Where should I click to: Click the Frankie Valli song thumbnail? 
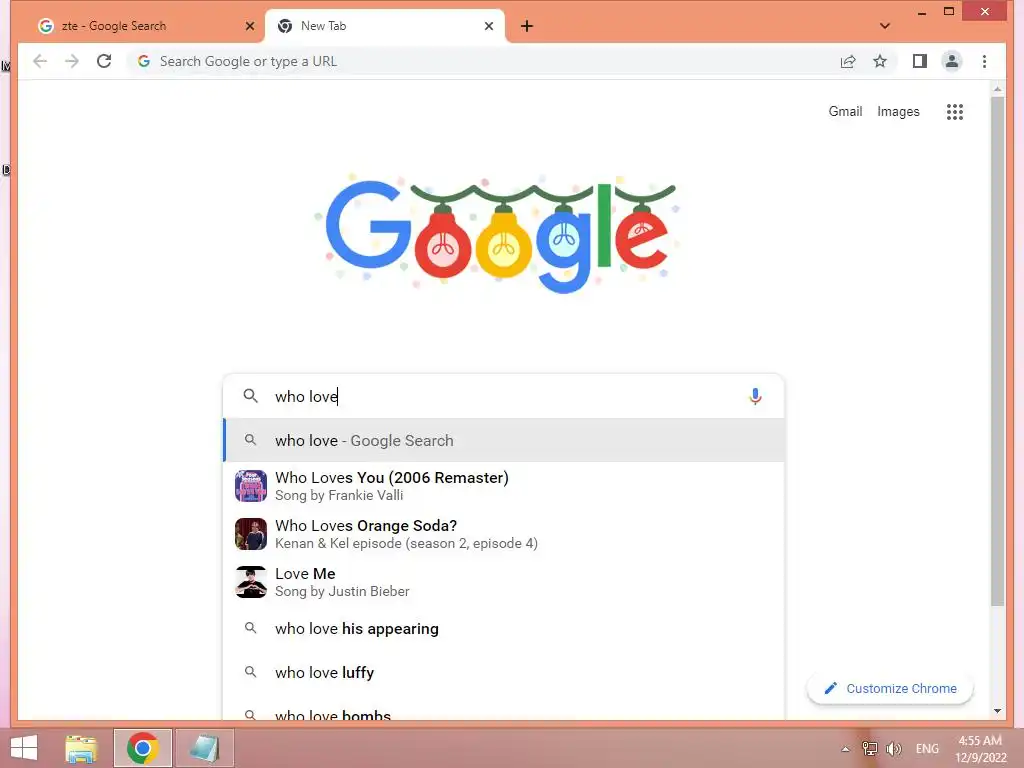pyautogui.click(x=251, y=486)
